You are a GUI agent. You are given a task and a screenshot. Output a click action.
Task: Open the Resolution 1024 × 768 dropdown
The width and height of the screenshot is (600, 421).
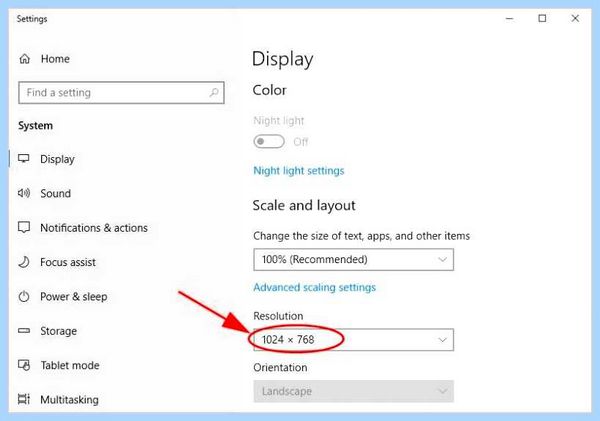pos(354,339)
